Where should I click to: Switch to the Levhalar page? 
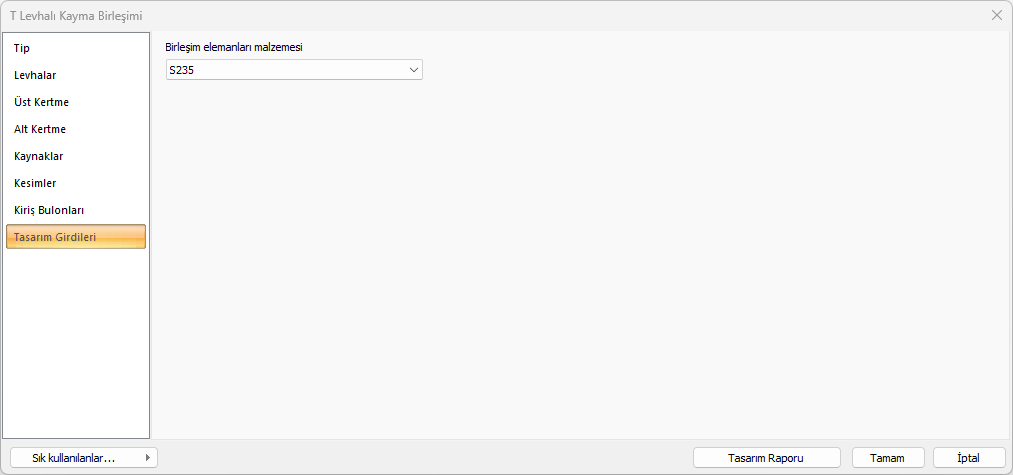pos(35,75)
